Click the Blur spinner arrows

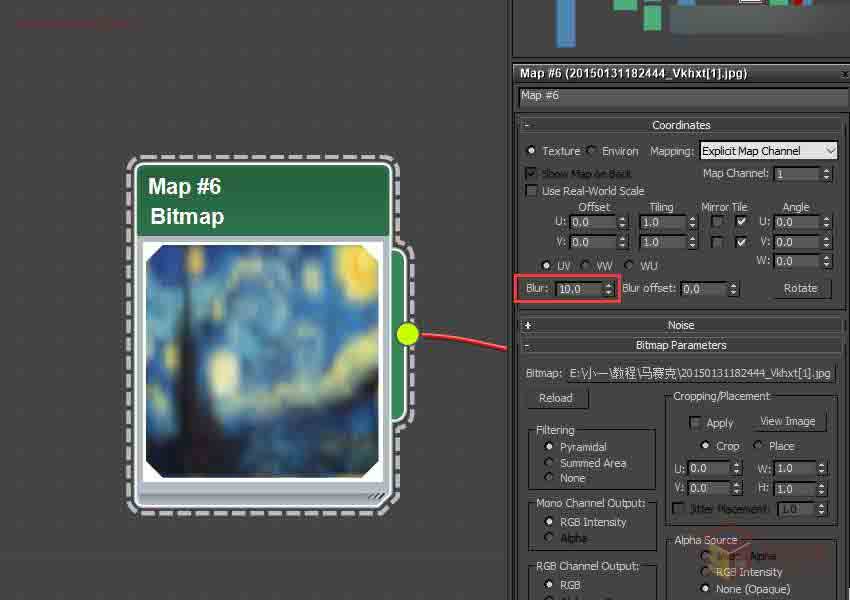(x=609, y=289)
